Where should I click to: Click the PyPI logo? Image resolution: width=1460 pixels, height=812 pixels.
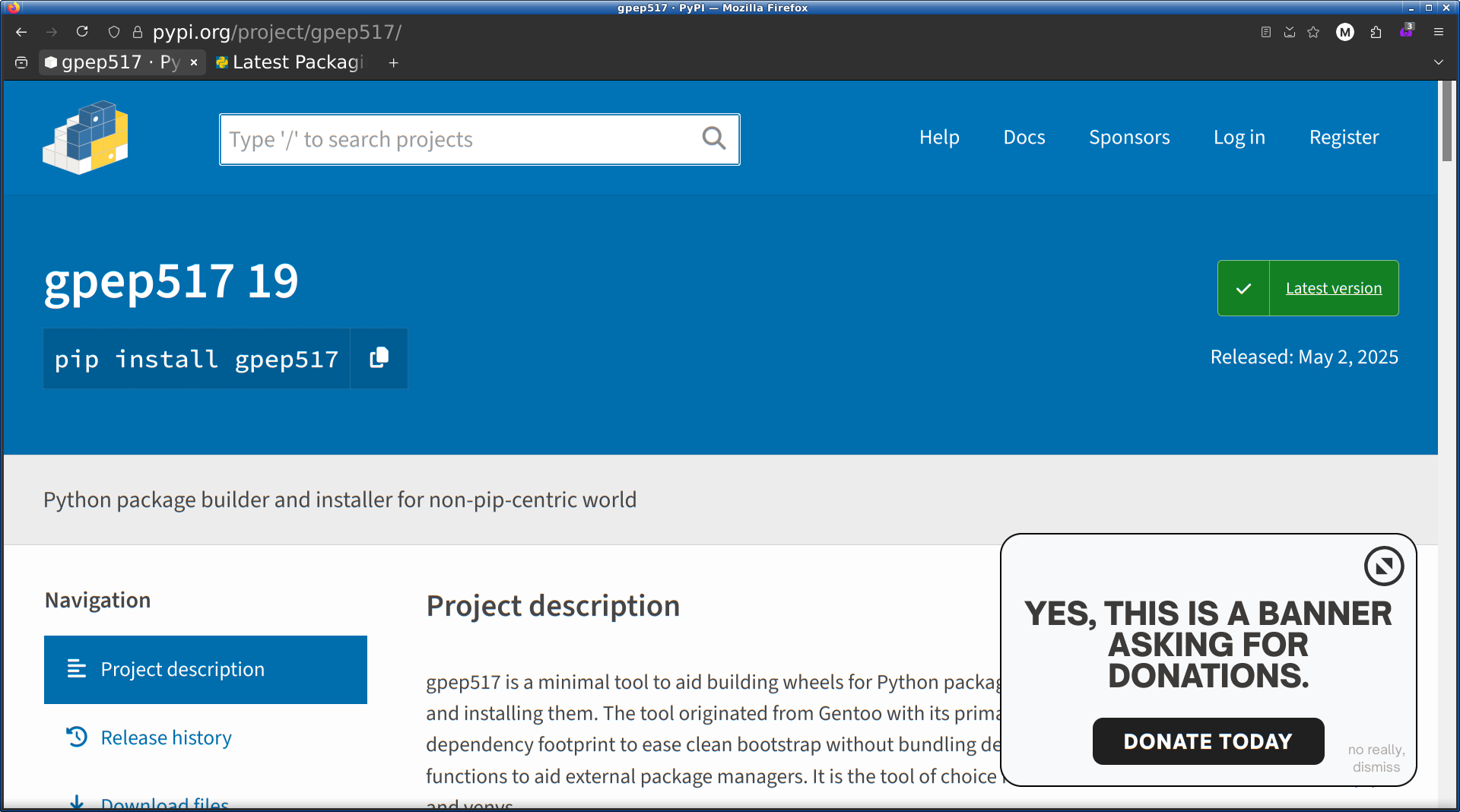pos(85,138)
